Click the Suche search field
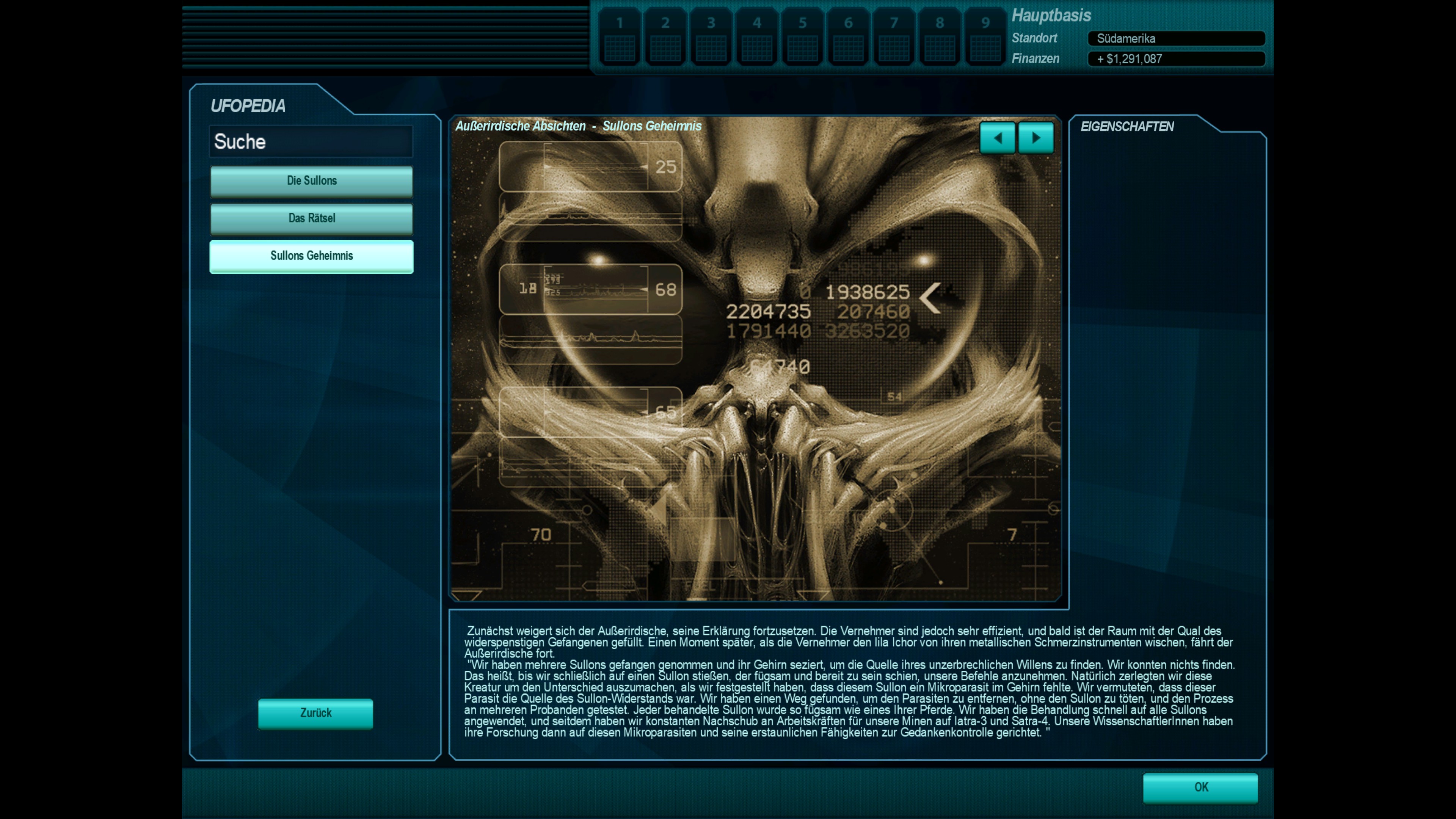The width and height of the screenshot is (1456, 819). [311, 142]
